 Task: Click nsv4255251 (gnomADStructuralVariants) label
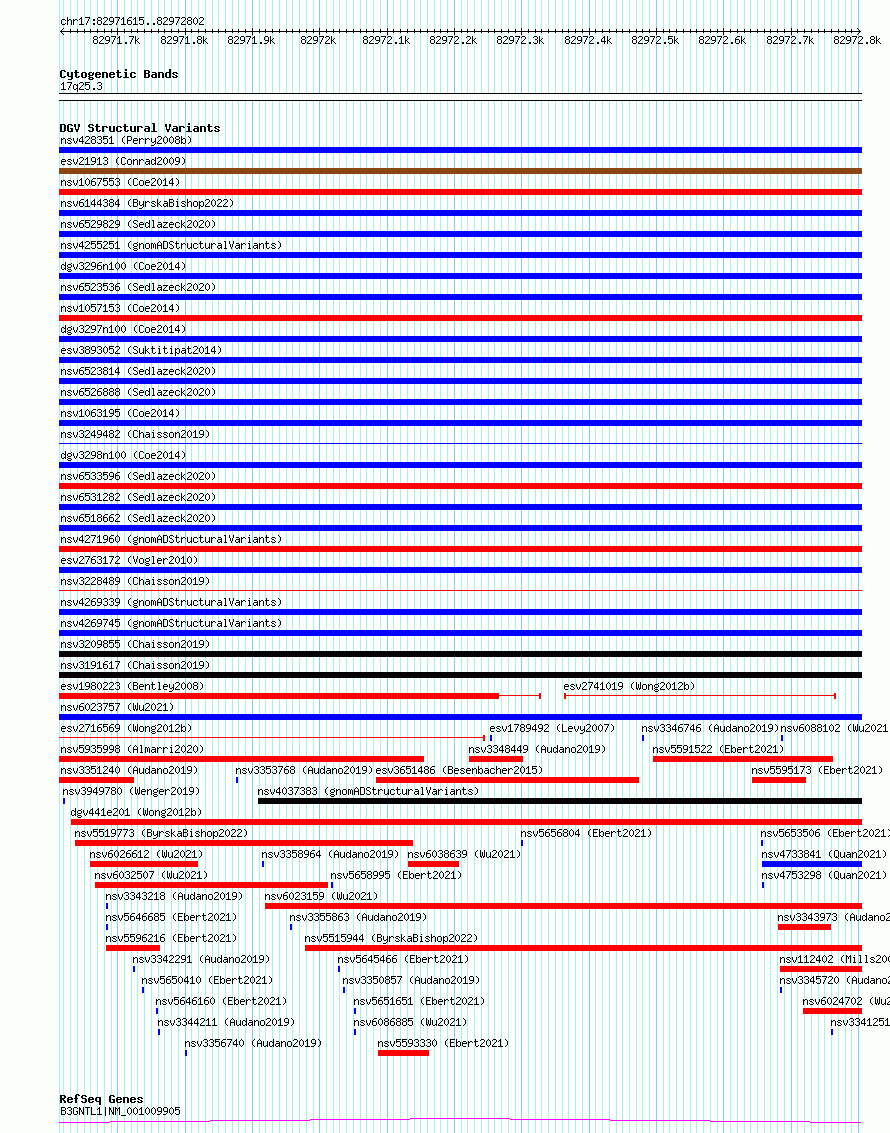point(171,245)
